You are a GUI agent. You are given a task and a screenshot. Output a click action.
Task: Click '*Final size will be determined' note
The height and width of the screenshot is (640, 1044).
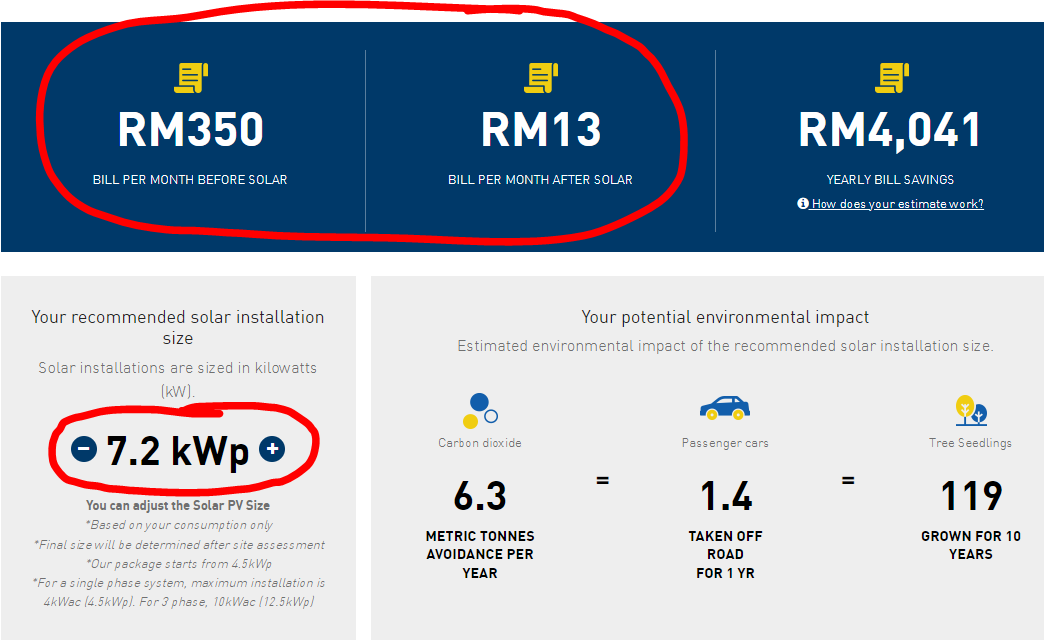coord(178,545)
